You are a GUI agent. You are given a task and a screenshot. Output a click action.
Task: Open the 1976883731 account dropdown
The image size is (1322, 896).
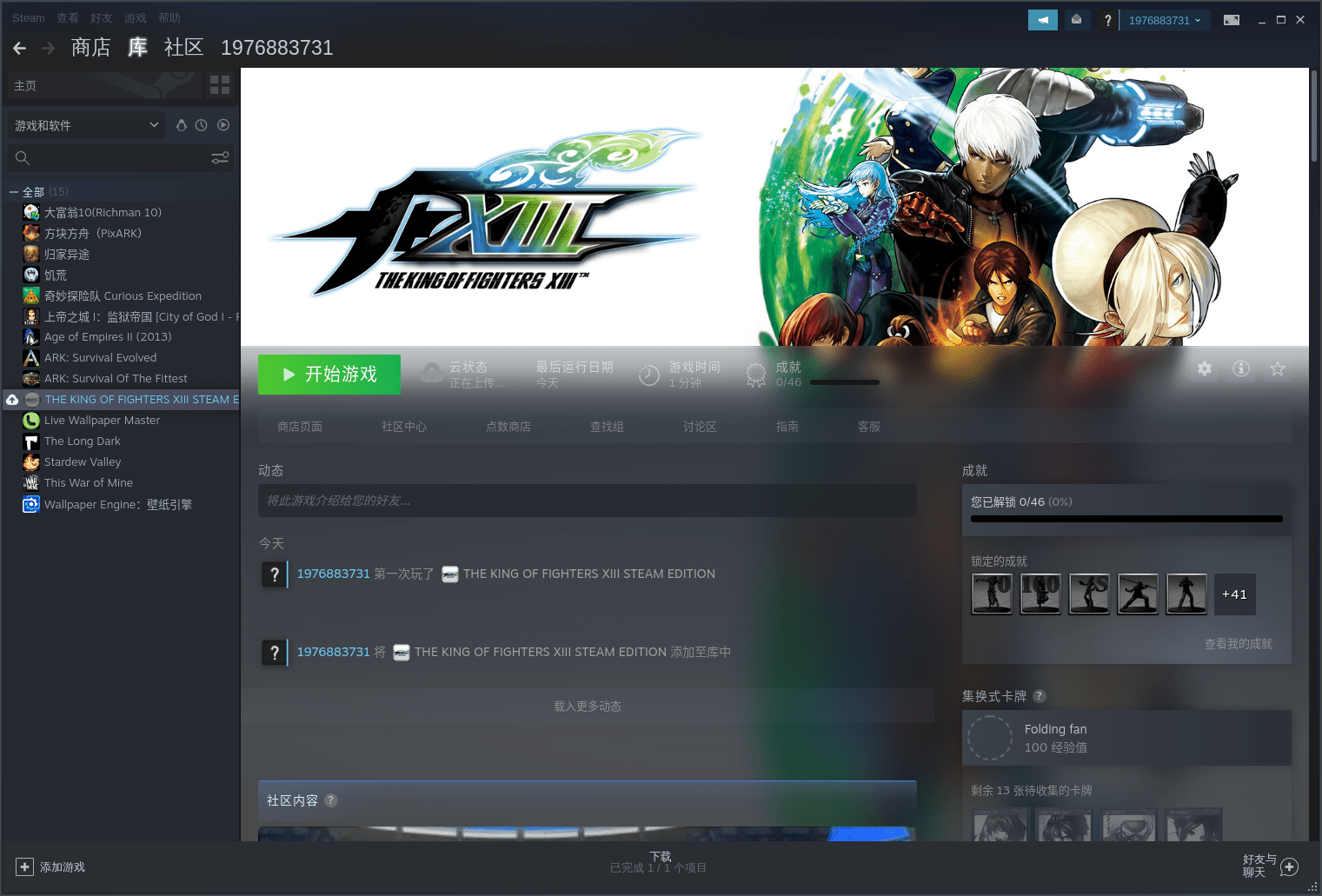point(1165,20)
